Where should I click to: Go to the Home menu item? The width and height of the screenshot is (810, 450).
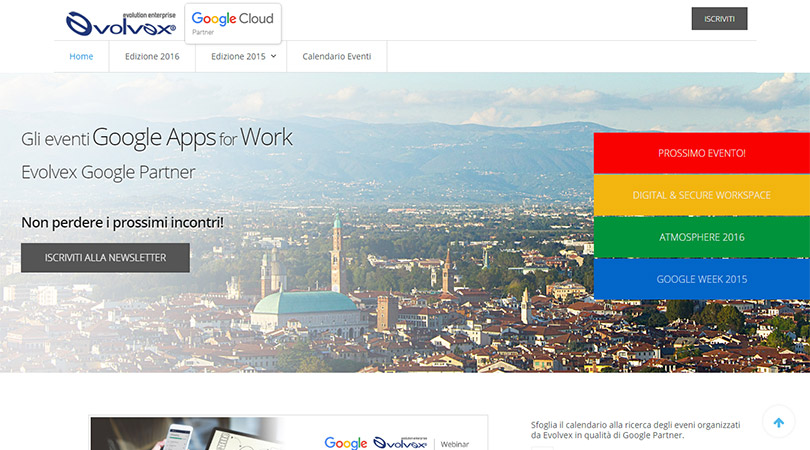[81, 56]
